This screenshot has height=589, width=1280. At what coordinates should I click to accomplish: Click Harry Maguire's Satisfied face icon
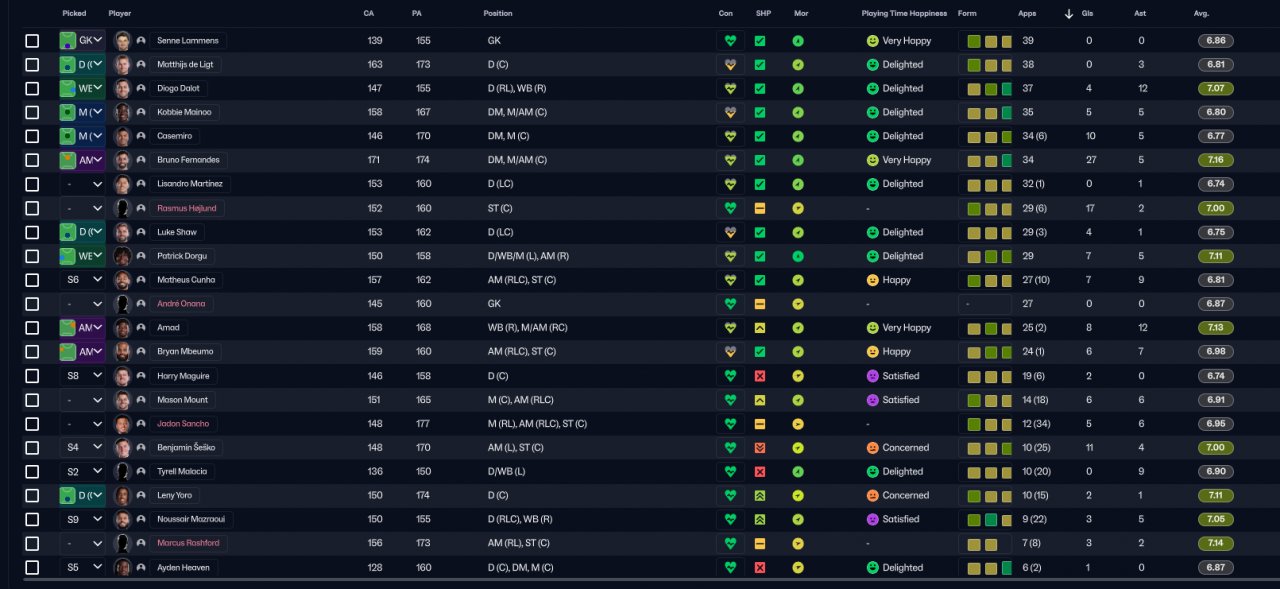pyautogui.click(x=872, y=377)
